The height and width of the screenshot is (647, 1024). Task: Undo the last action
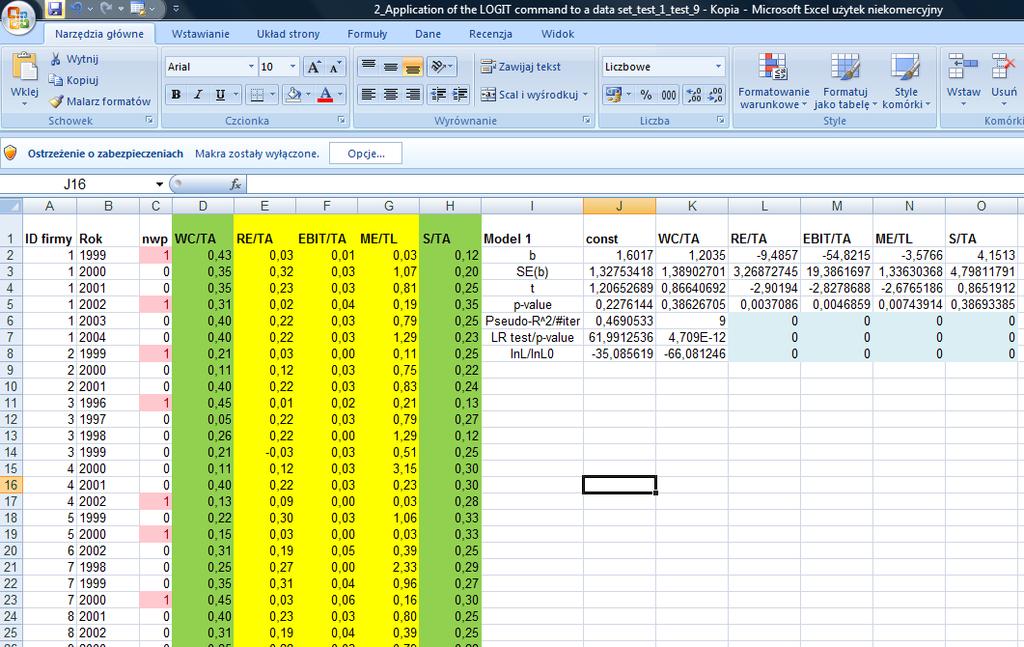pos(76,8)
